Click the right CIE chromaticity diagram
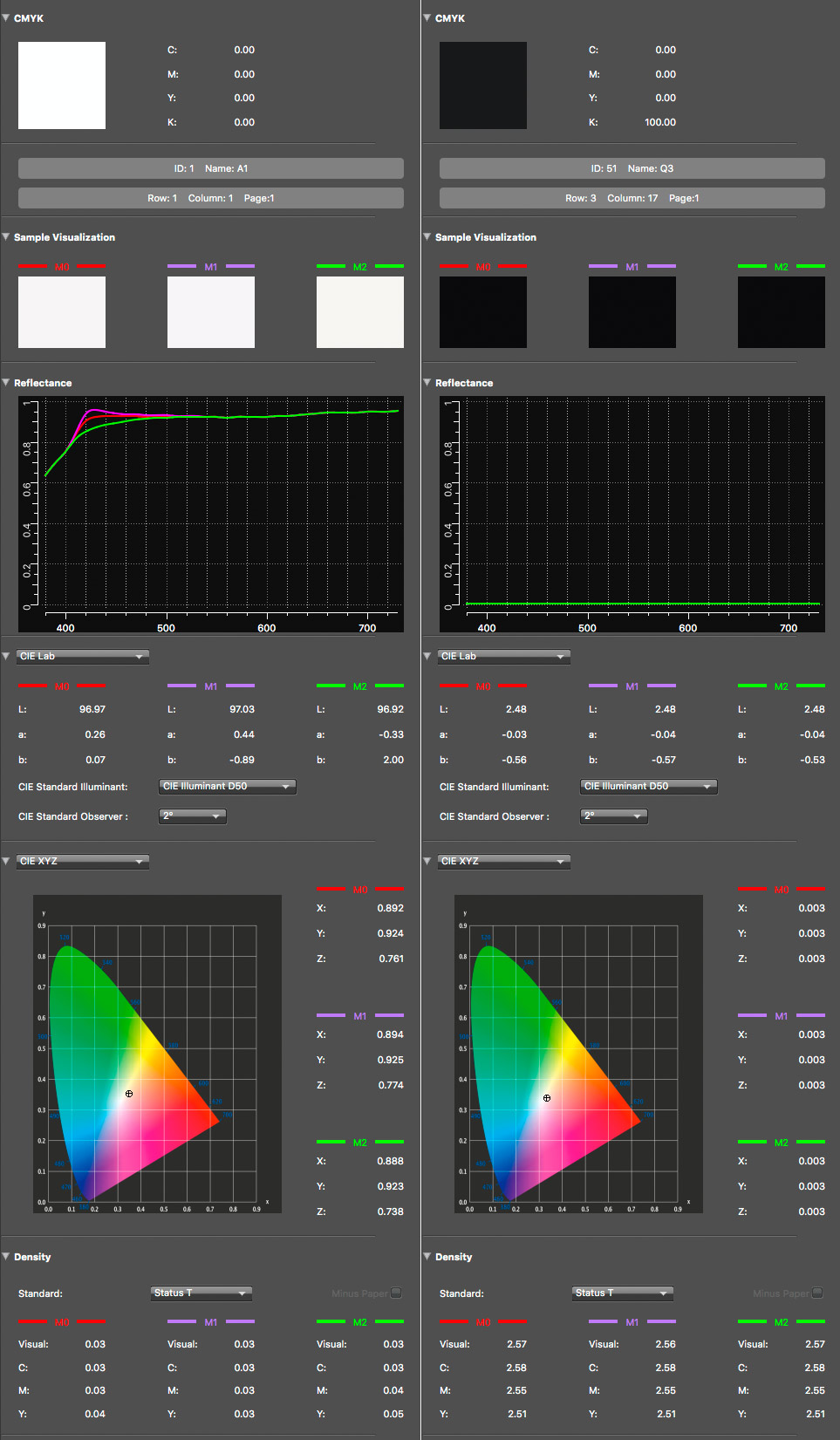 point(578,1054)
